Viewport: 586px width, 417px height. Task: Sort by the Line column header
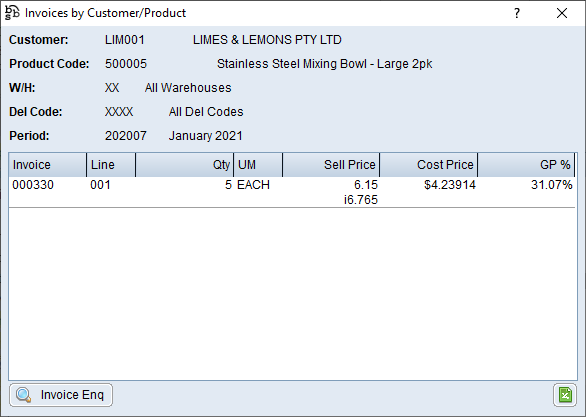point(111,165)
